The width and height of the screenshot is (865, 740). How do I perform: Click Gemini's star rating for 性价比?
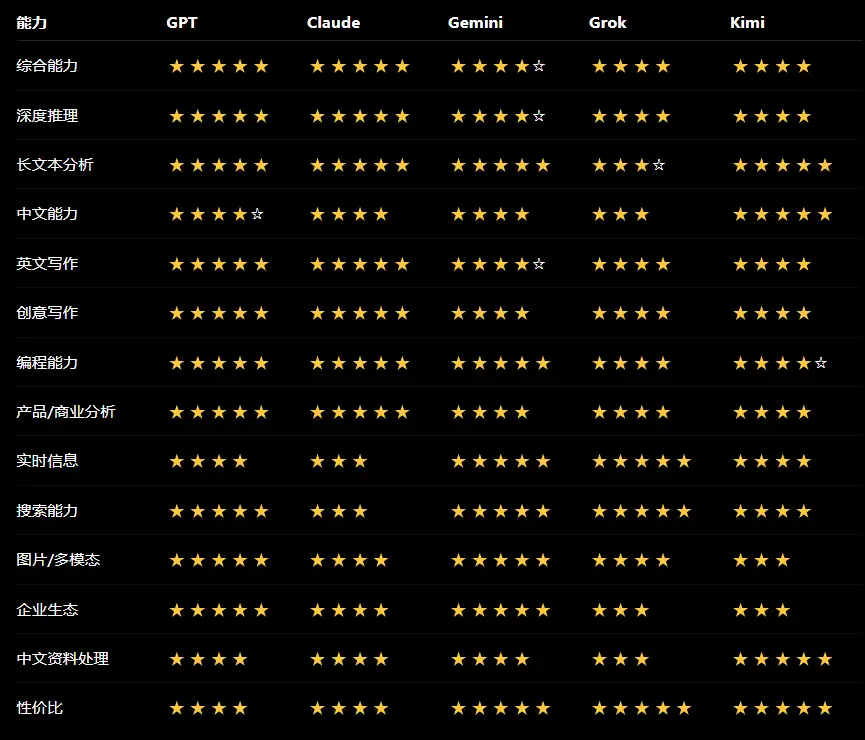pos(500,708)
